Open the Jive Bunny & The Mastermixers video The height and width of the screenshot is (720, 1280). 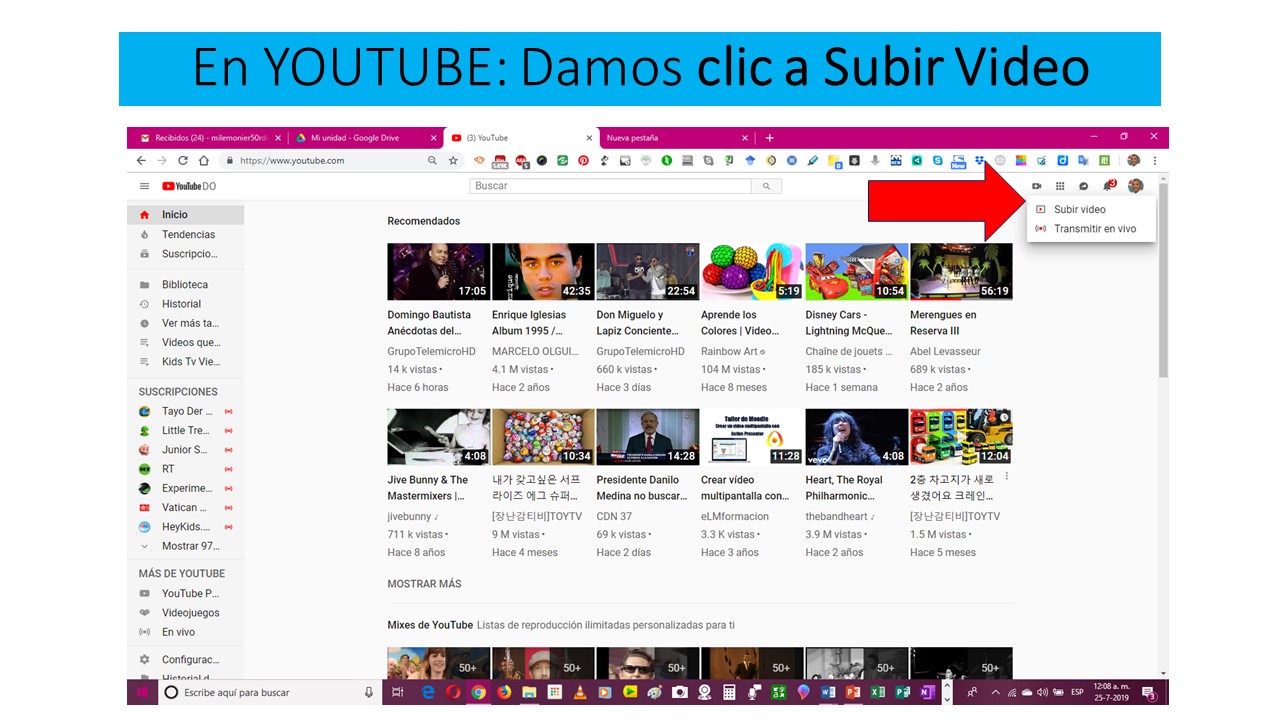pos(439,437)
